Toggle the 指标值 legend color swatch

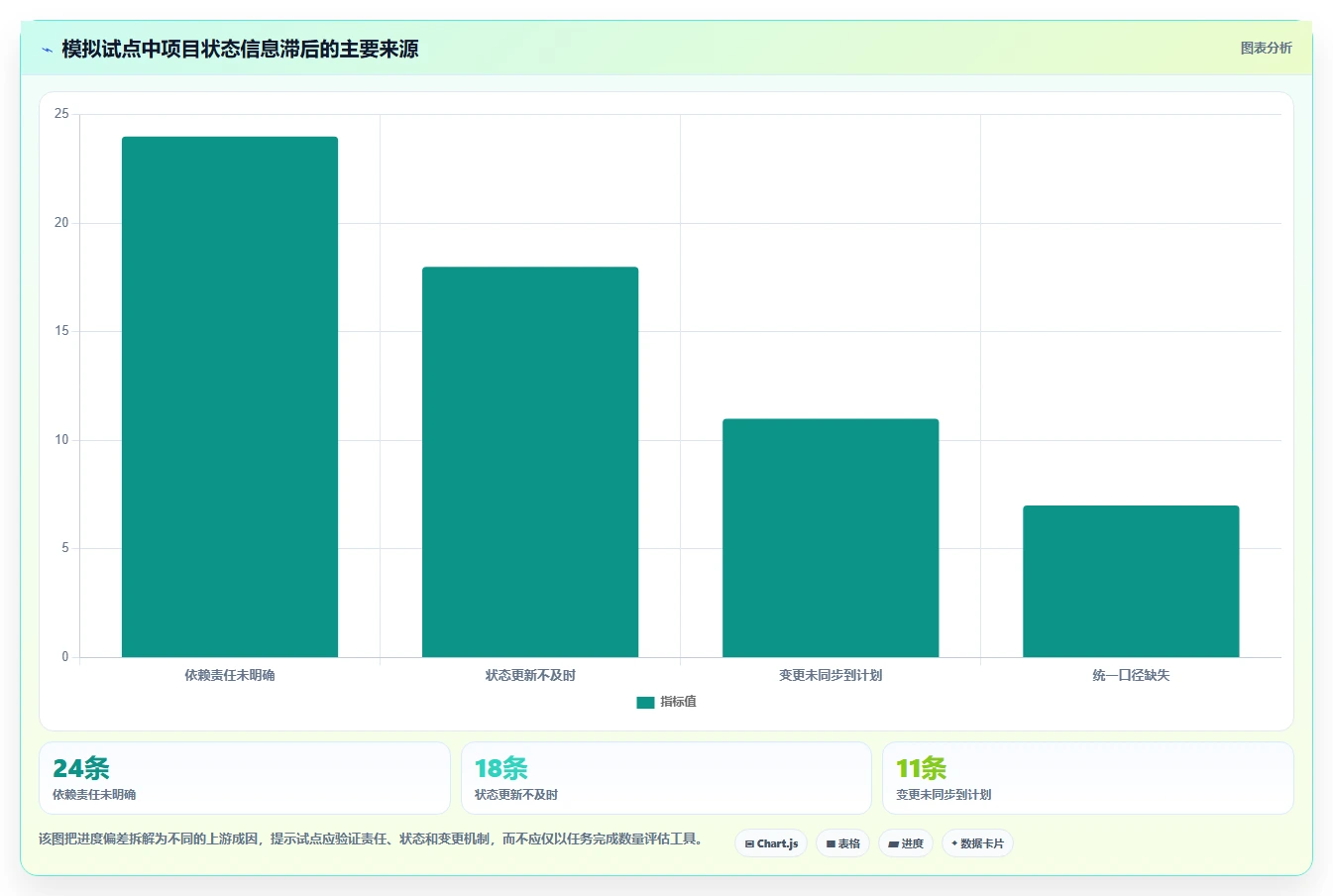click(645, 702)
